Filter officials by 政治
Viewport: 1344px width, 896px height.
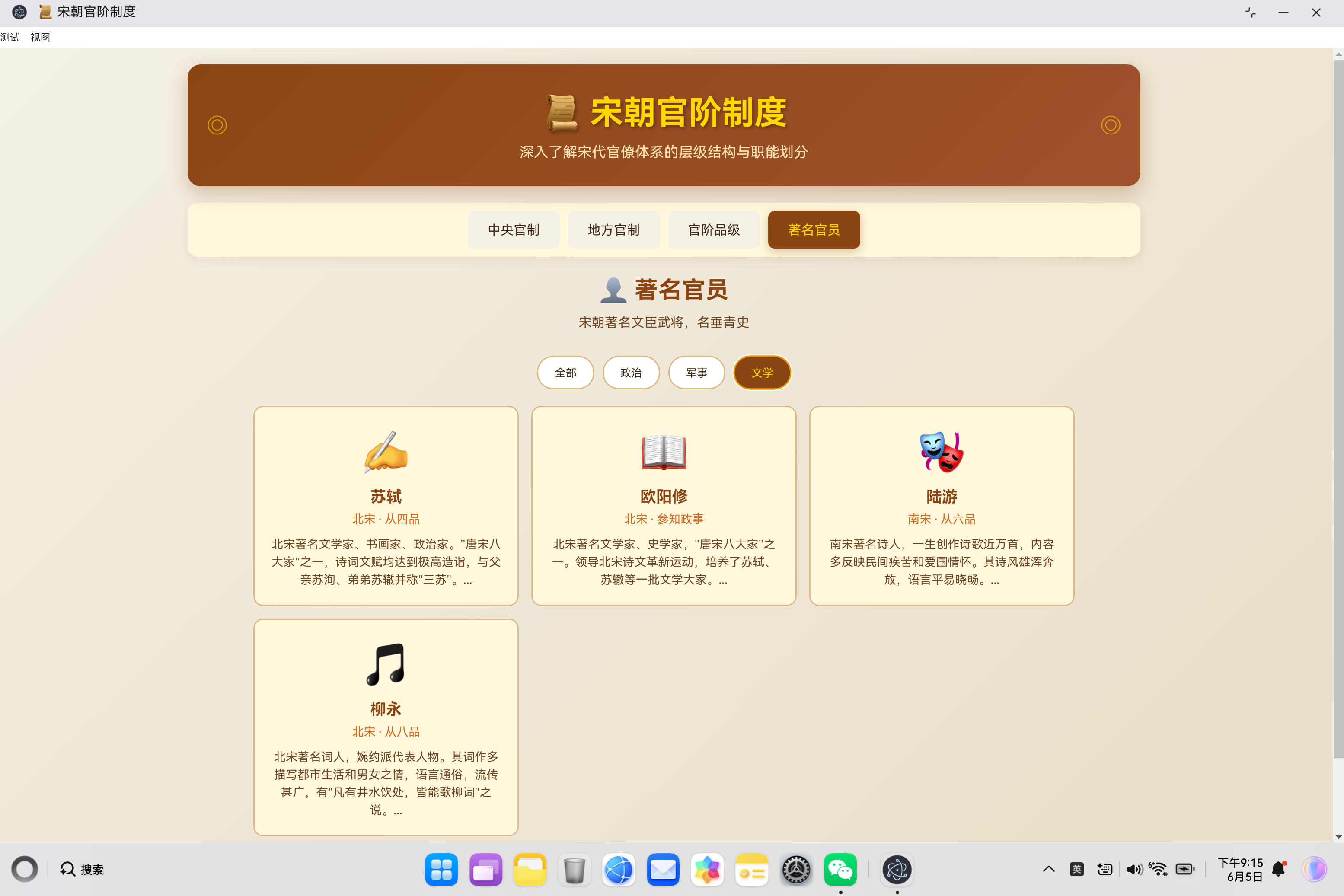coord(631,373)
